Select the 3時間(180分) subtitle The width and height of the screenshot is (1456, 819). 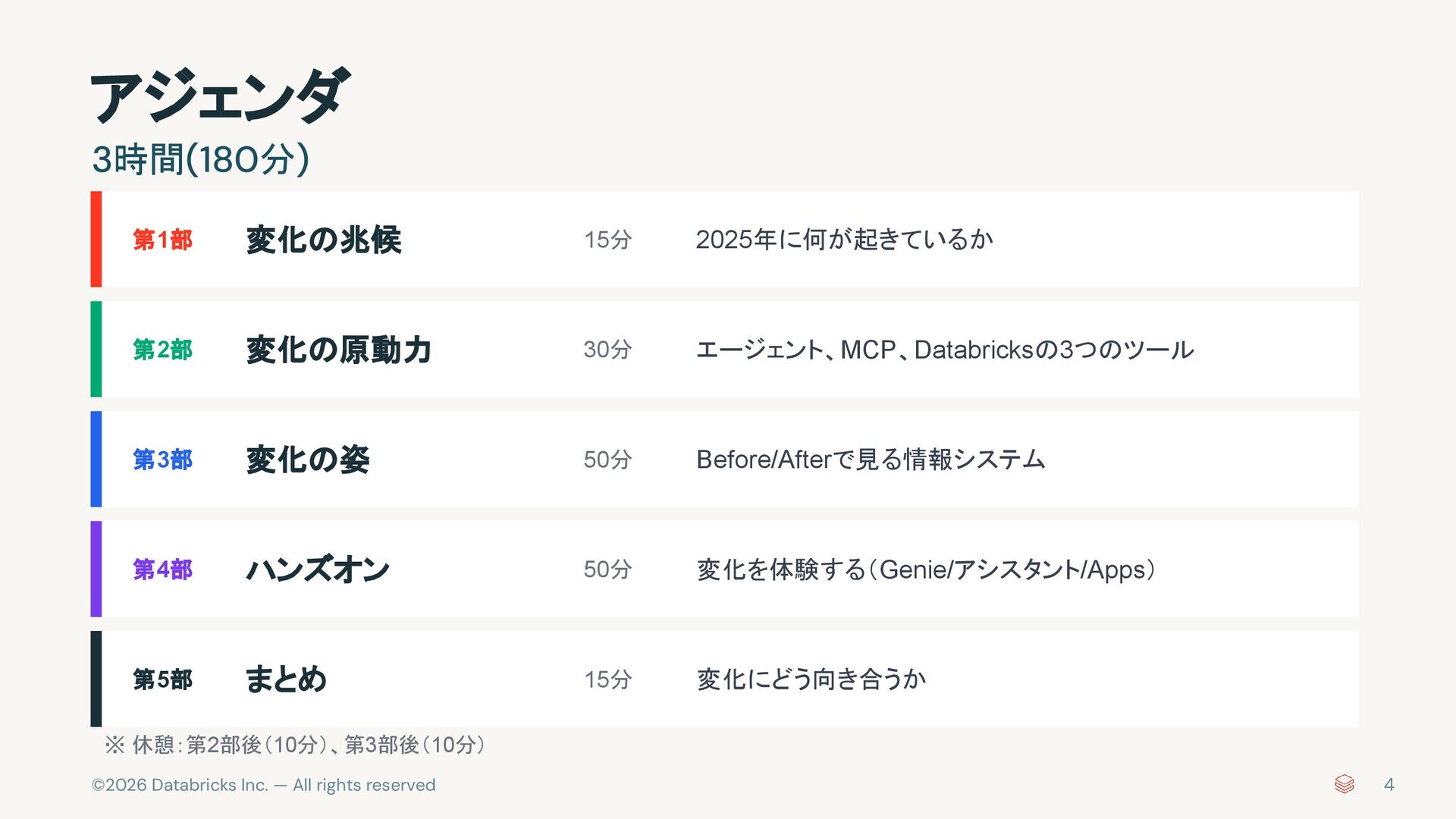[x=200, y=160]
